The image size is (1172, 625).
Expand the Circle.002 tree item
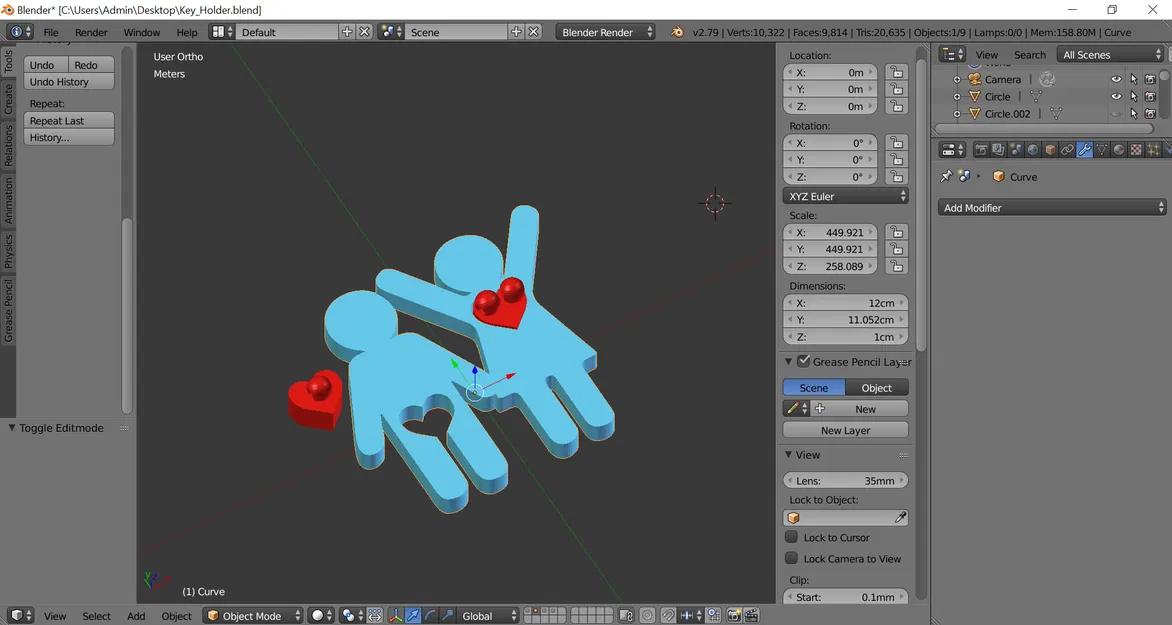[x=957, y=114]
